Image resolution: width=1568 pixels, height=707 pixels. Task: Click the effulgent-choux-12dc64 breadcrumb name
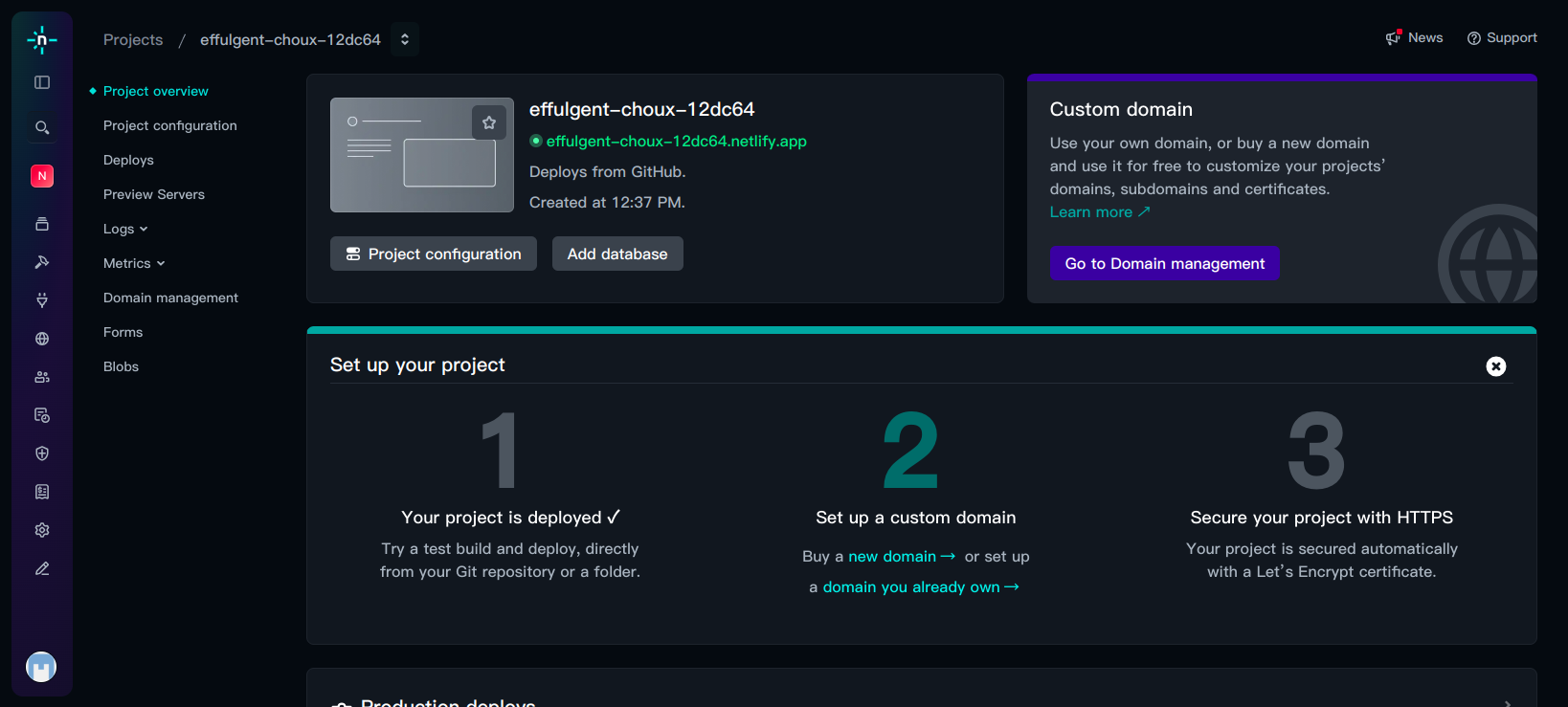pyautogui.click(x=290, y=39)
